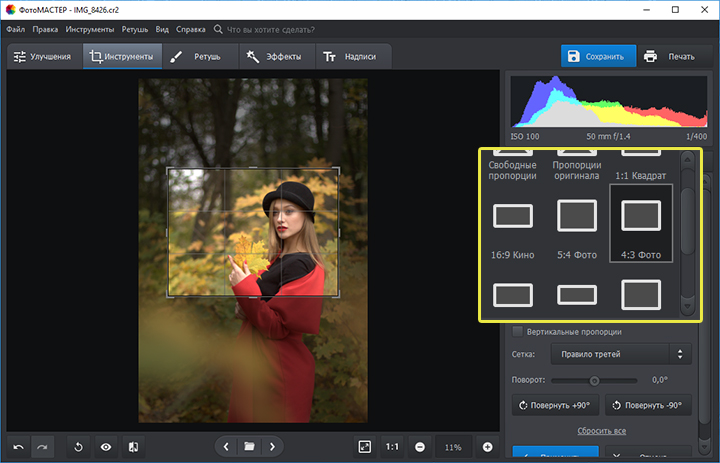
Task: Open the folder icon between navigation arrows
Action: [x=249, y=446]
